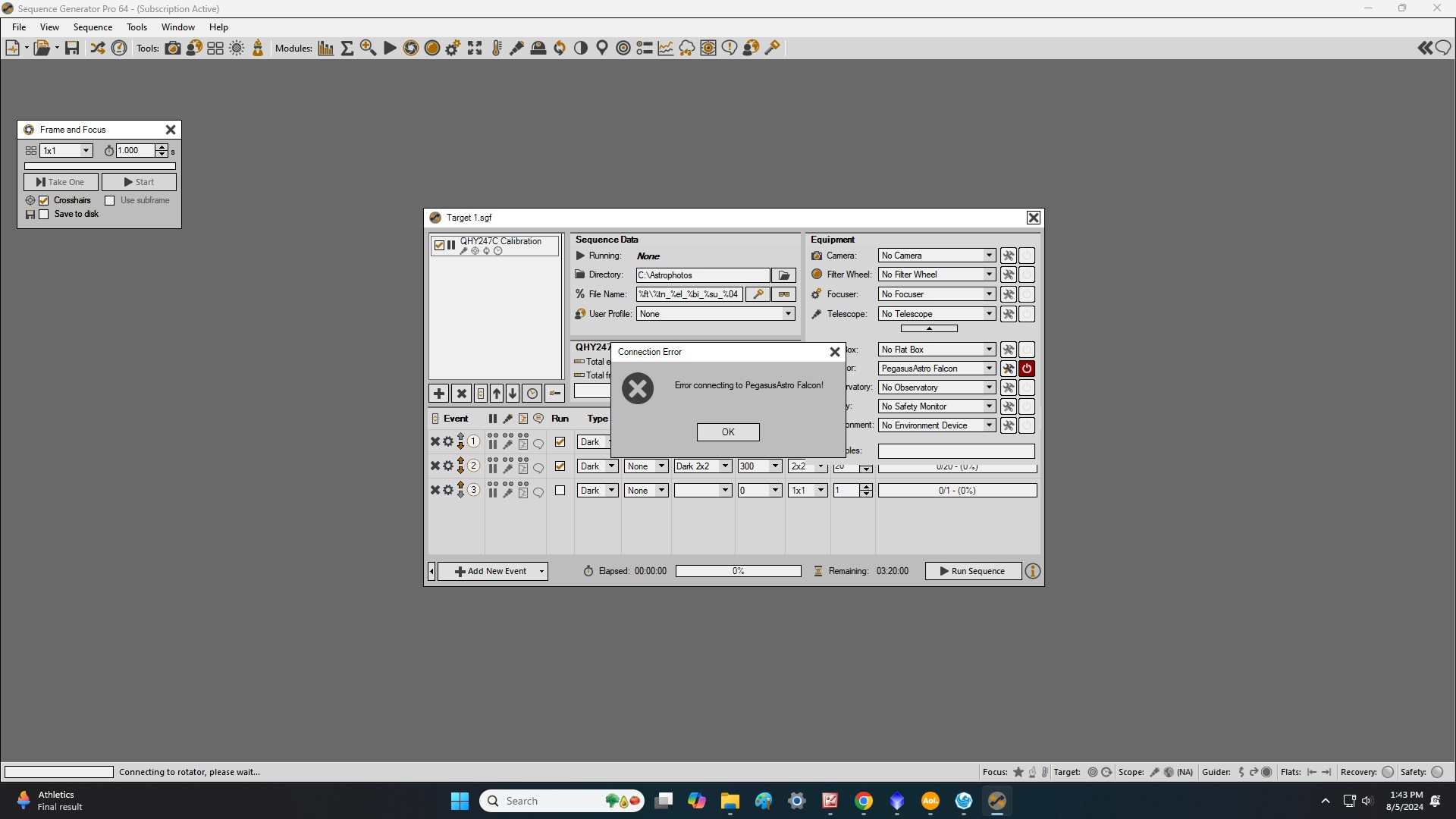Click the add target plus icon

pyautogui.click(x=438, y=394)
